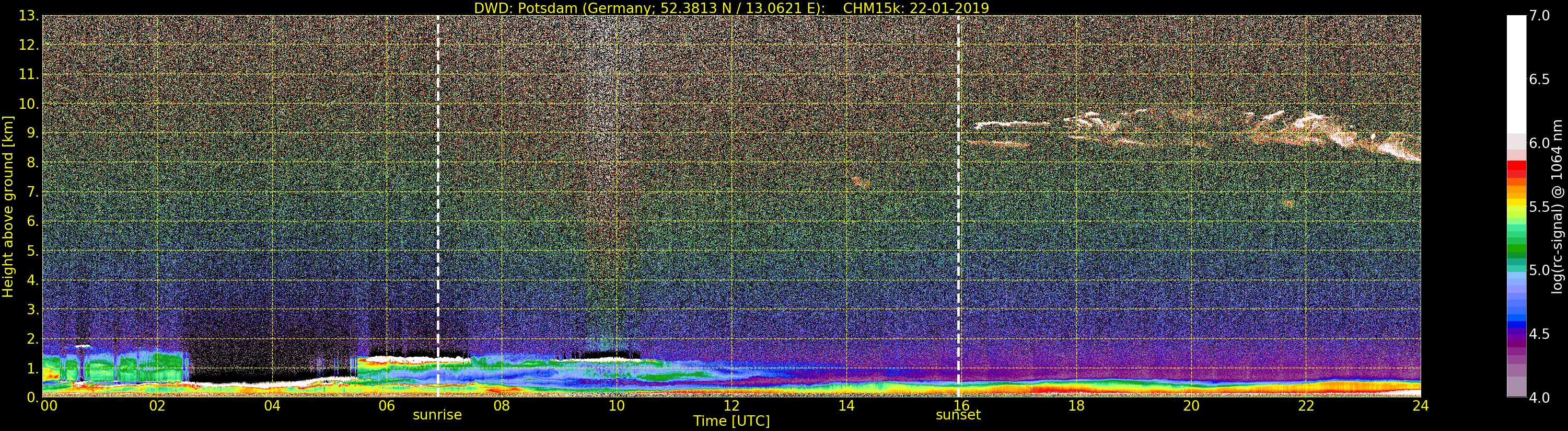The width and height of the screenshot is (1568, 431).
Task: Click the x-axis tick label '22'
Action: (1306, 405)
